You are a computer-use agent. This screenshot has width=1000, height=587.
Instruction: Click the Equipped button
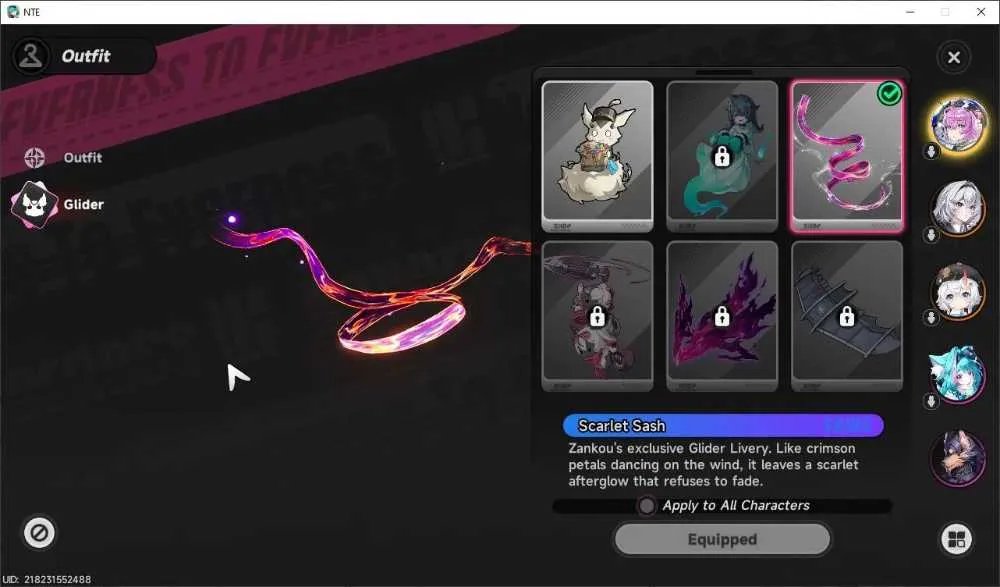[723, 540]
